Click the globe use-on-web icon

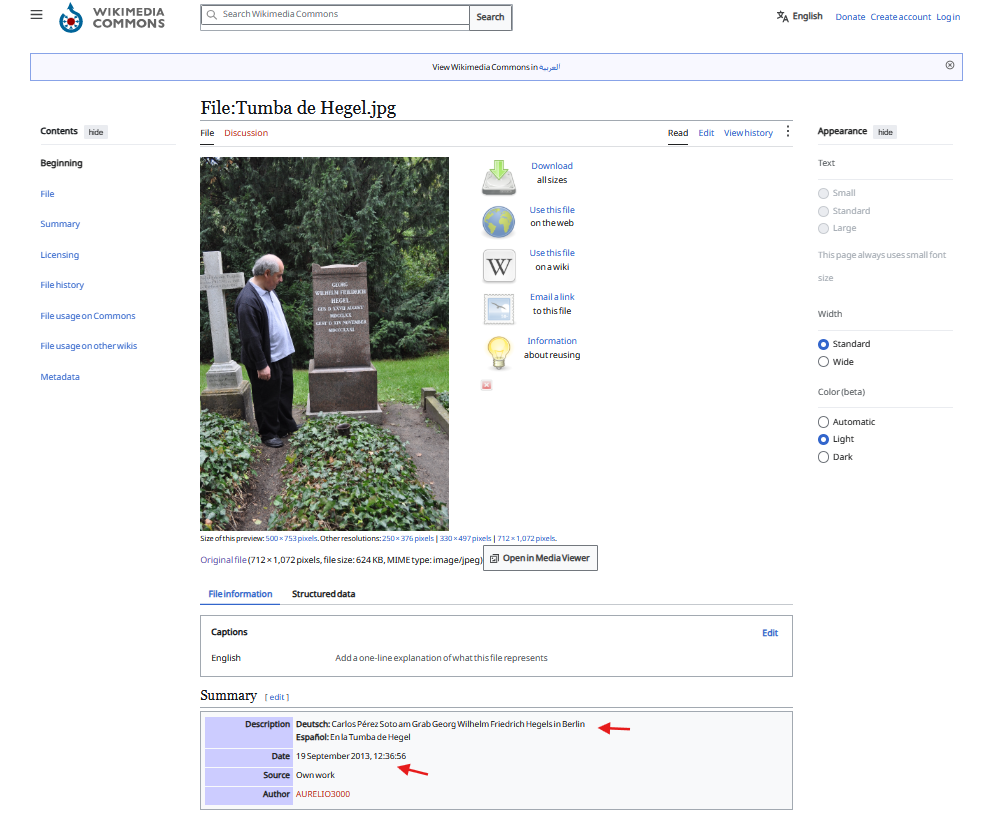(x=499, y=221)
